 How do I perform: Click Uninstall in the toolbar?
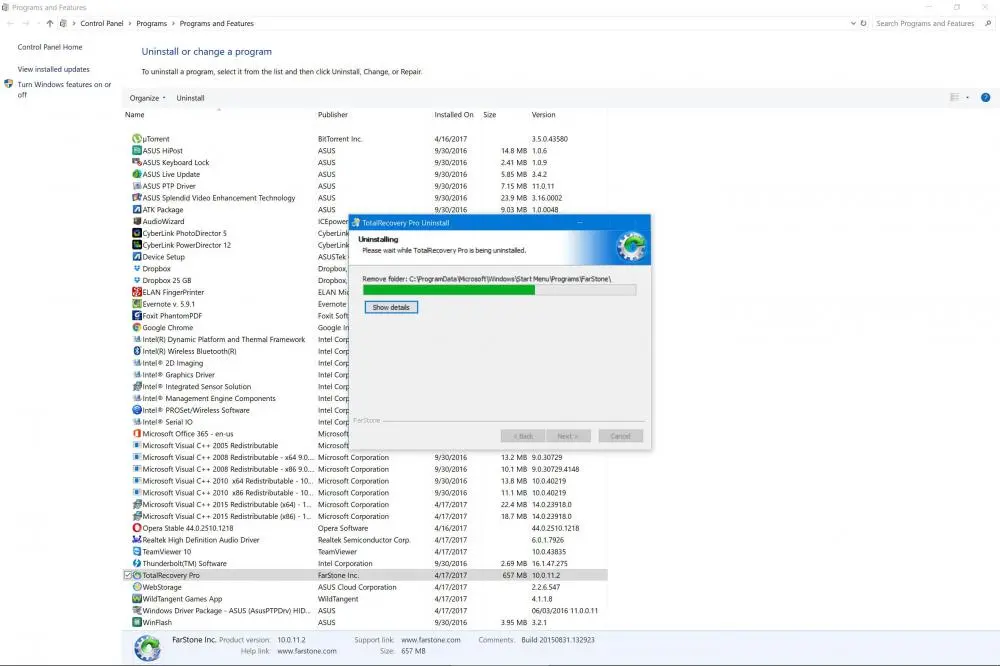190,98
